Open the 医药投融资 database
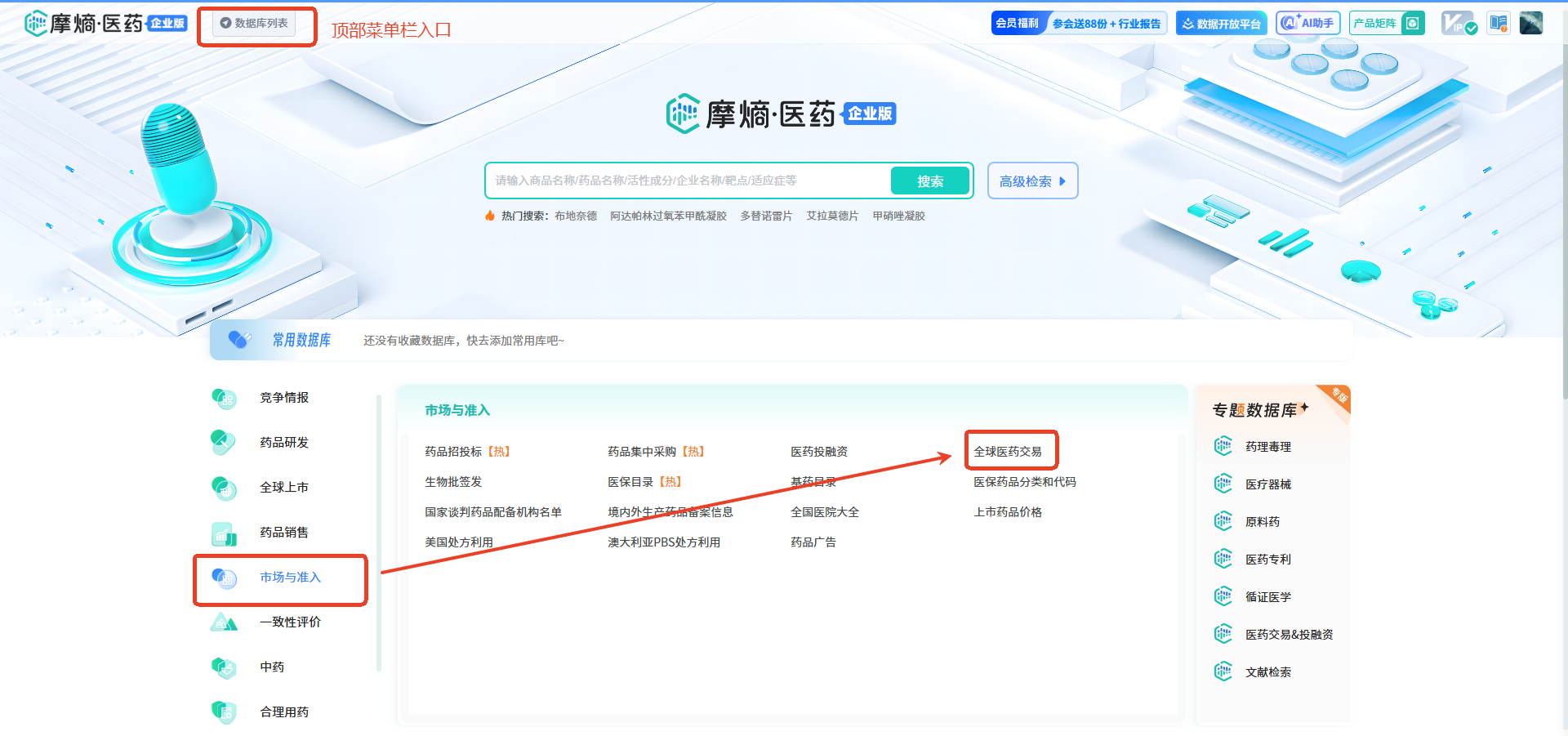 click(x=819, y=452)
